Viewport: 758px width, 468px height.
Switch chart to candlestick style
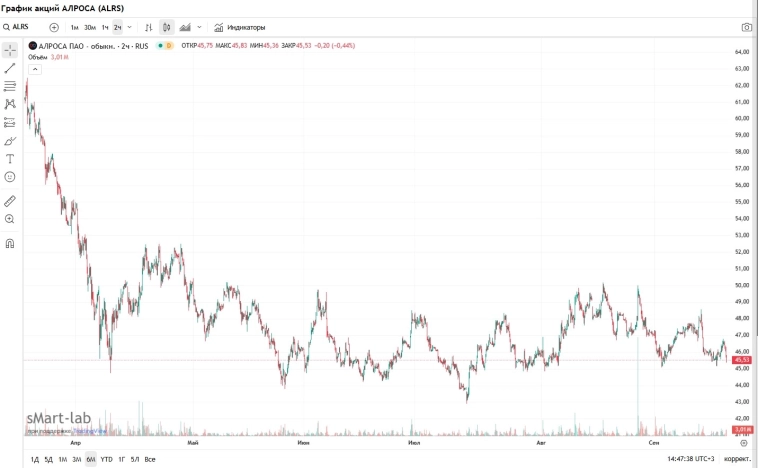tap(167, 27)
